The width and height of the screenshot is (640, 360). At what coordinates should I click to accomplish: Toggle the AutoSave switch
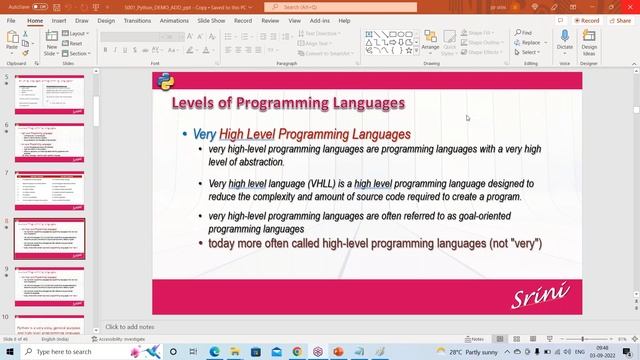pos(40,7)
